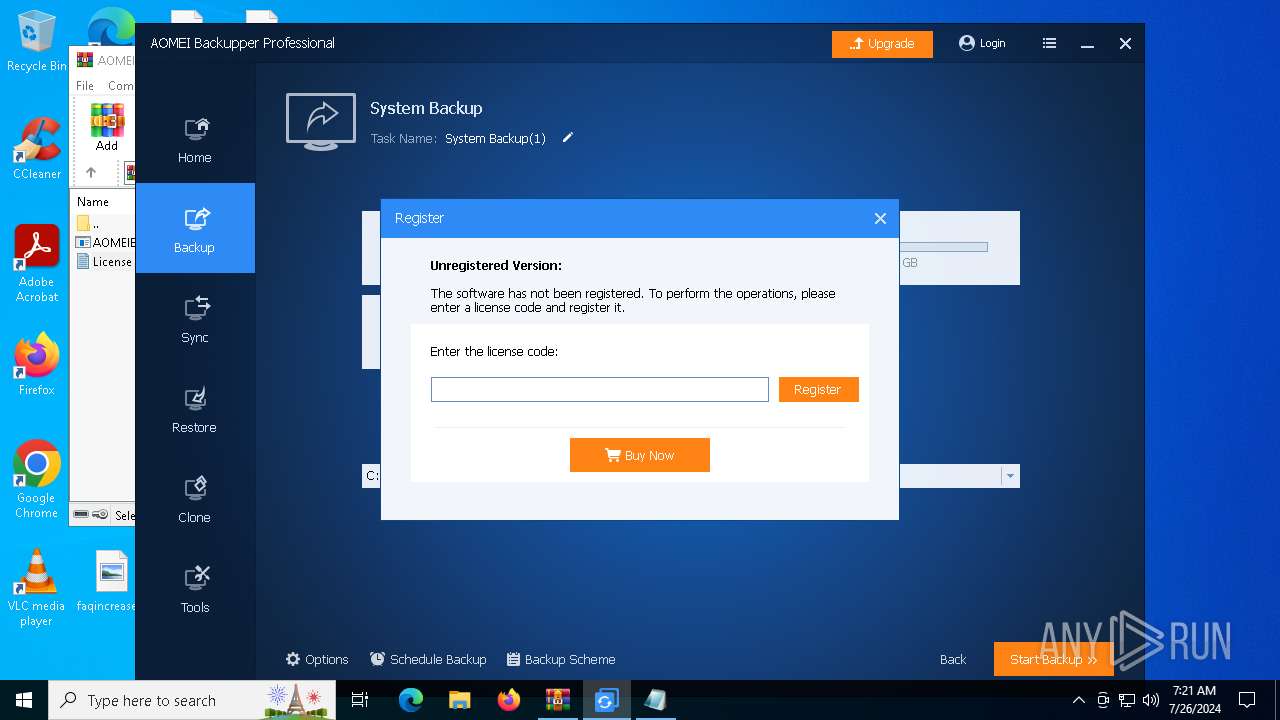Open File Explorer from the taskbar
1280x720 pixels.
point(459,700)
